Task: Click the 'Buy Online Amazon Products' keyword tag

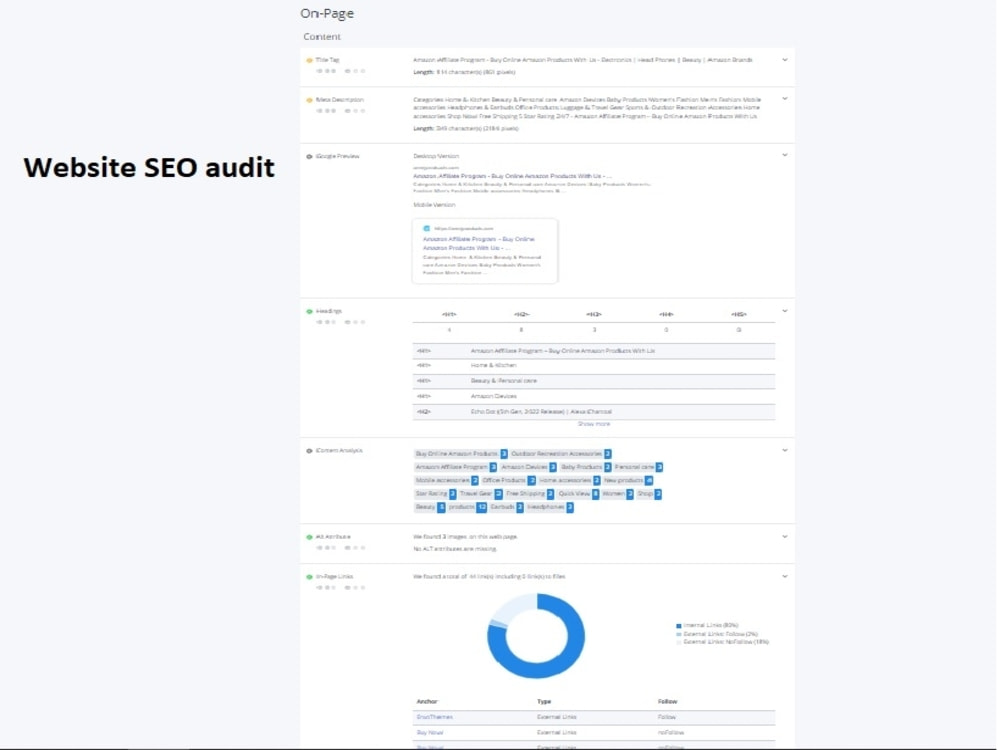Action: [462, 454]
